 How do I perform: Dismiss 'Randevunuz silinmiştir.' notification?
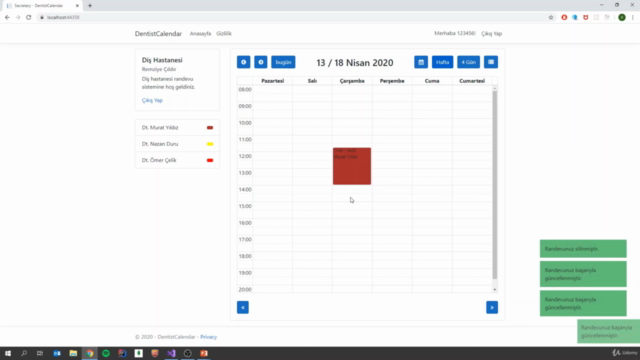(x=583, y=249)
